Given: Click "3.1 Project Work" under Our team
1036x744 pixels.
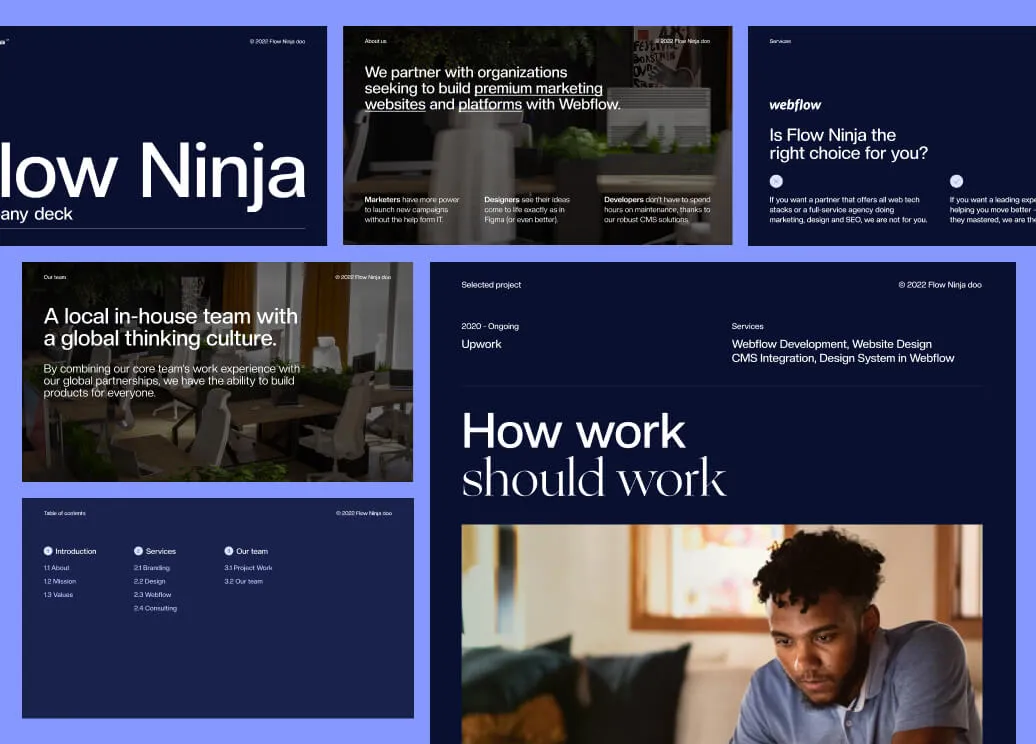Looking at the screenshot, I should click(x=250, y=567).
